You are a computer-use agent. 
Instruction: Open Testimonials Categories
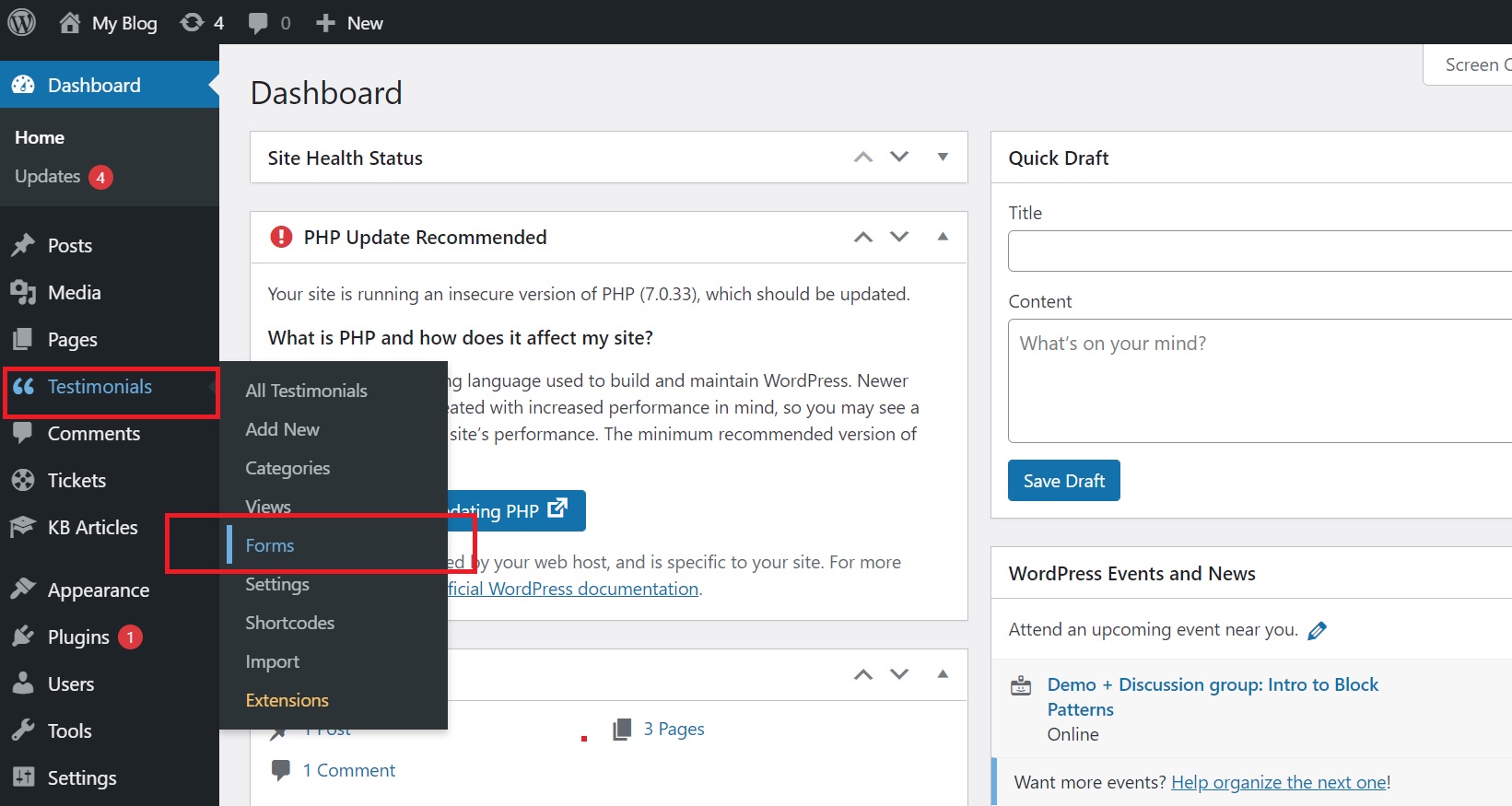287,468
